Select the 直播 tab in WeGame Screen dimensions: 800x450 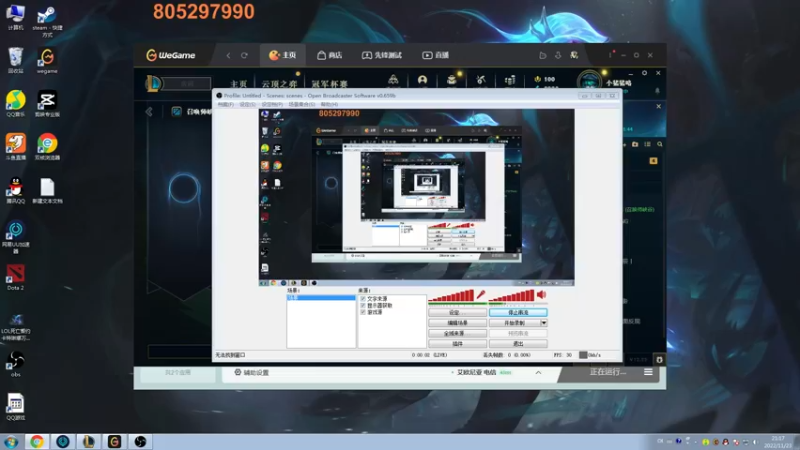point(436,55)
